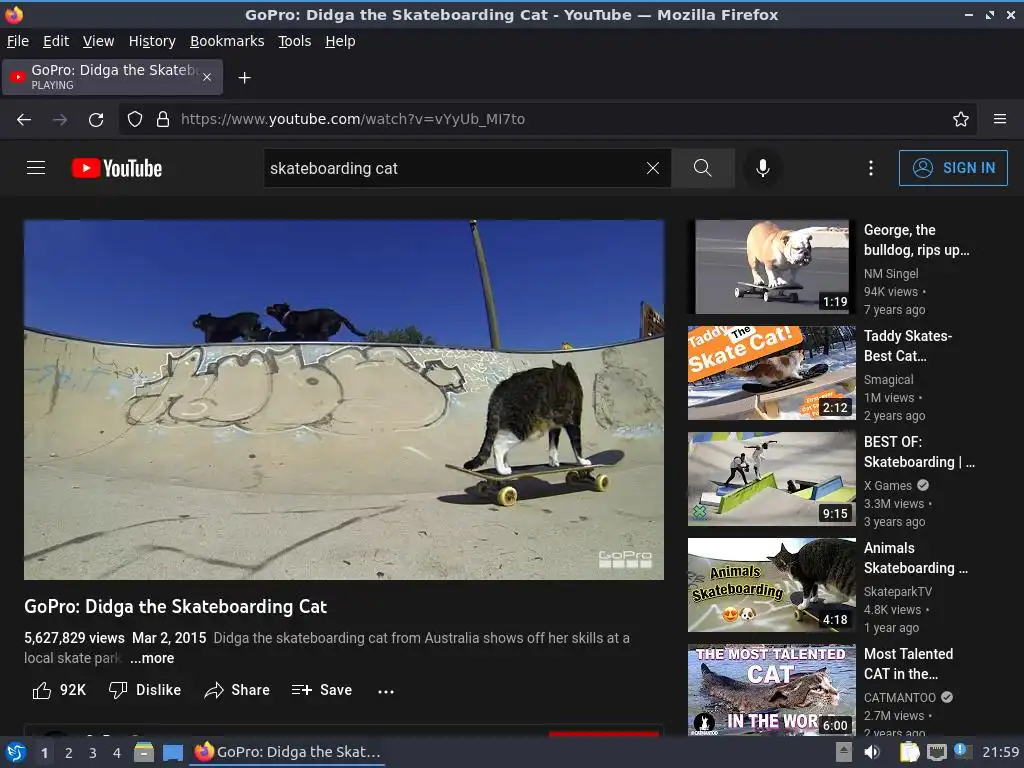Reload the page in Firefox
Image resolution: width=1024 pixels, height=768 pixels.
pyautogui.click(x=96, y=120)
